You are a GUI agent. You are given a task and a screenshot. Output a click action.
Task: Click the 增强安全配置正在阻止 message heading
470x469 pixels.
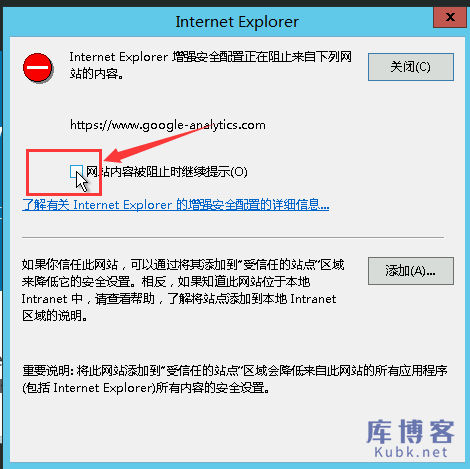(210, 57)
